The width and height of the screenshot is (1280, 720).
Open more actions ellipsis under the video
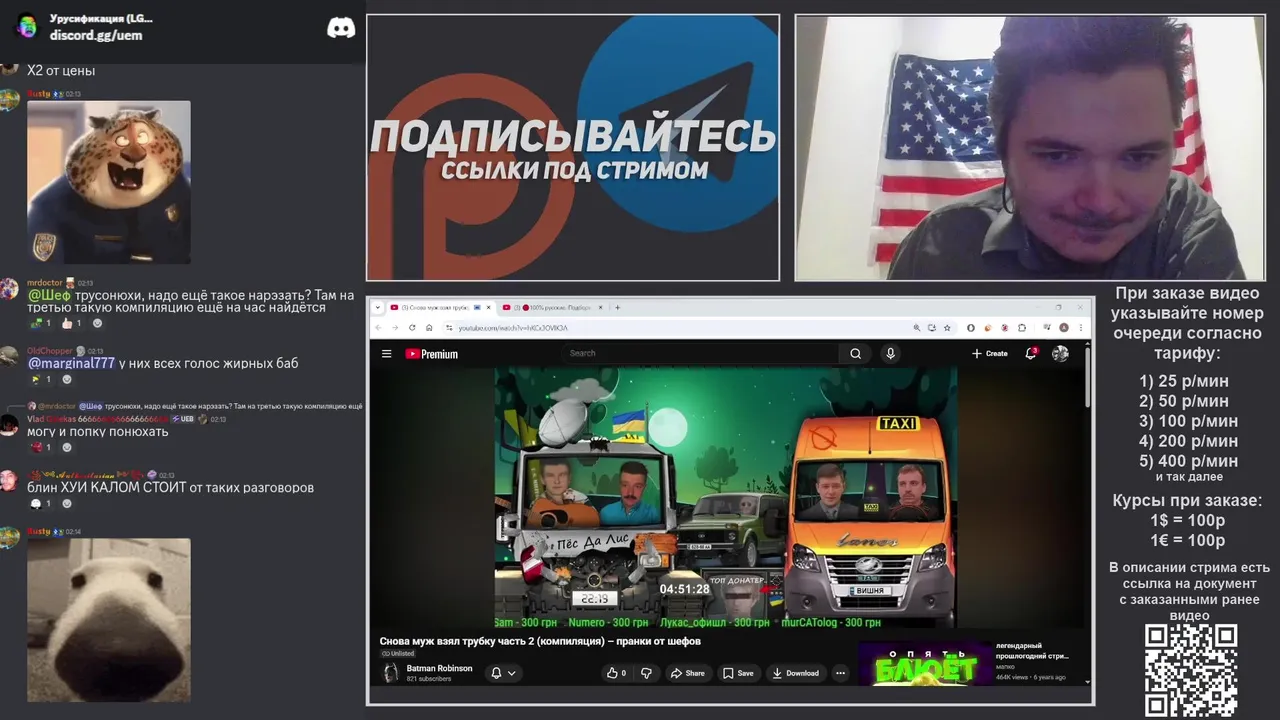[840, 673]
